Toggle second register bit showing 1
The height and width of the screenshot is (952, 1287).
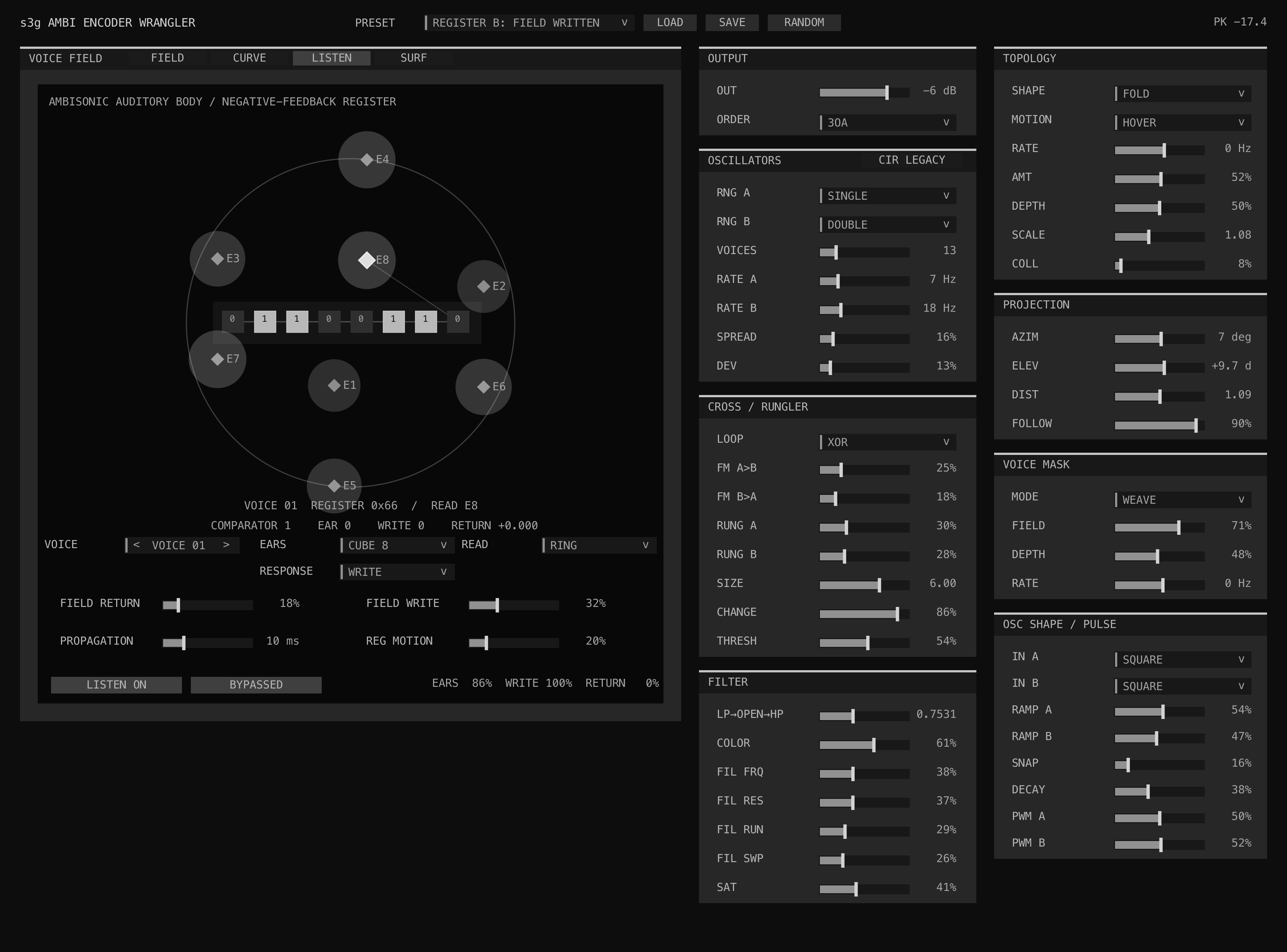[265, 321]
